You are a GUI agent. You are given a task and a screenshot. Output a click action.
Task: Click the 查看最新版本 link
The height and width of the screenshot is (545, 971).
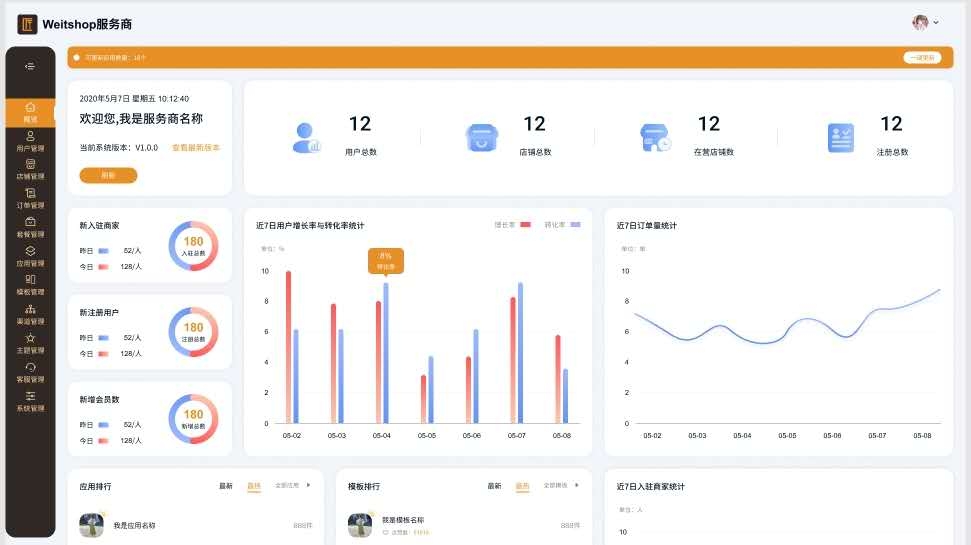tap(196, 147)
